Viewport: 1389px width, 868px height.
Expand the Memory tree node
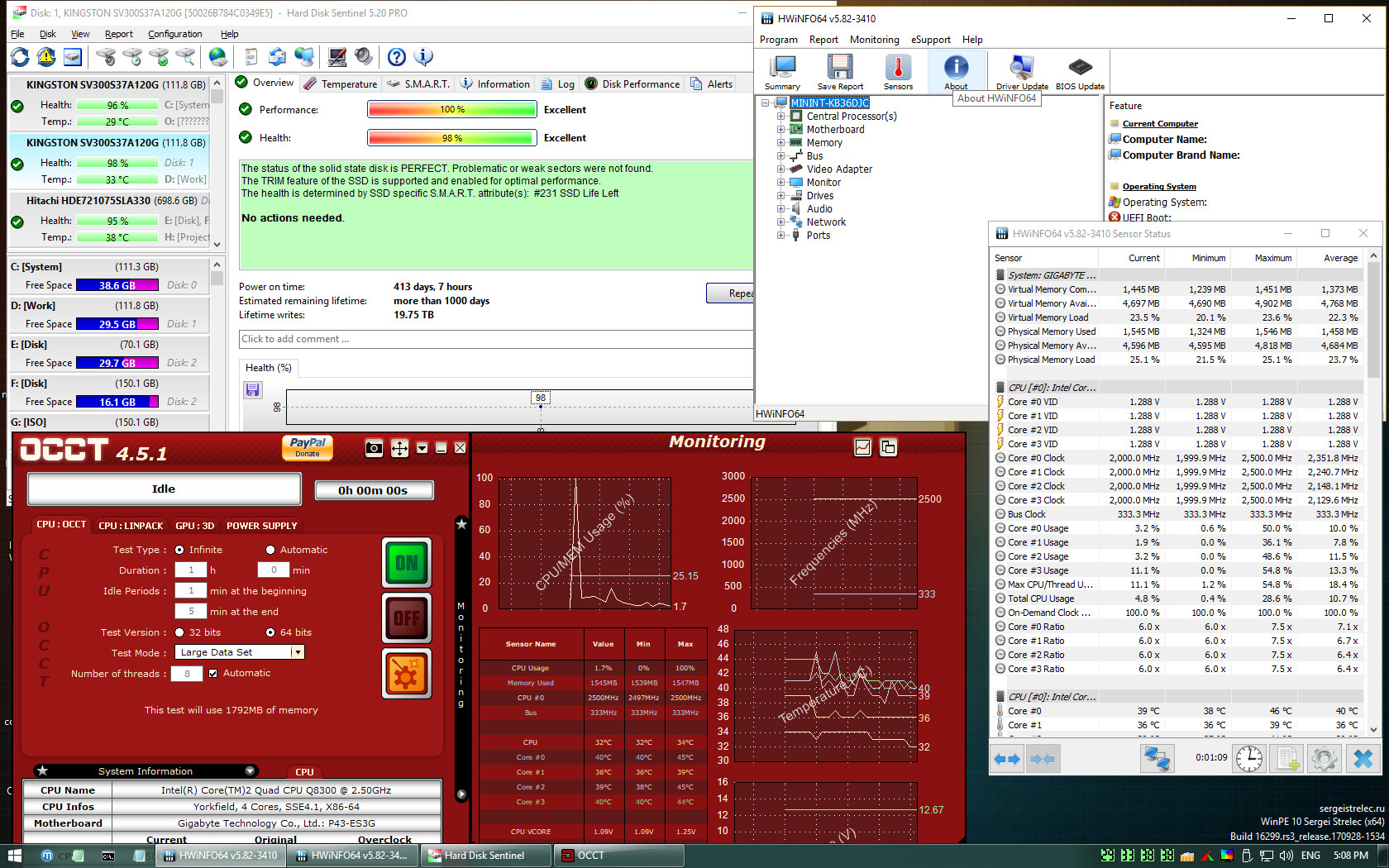click(x=780, y=143)
